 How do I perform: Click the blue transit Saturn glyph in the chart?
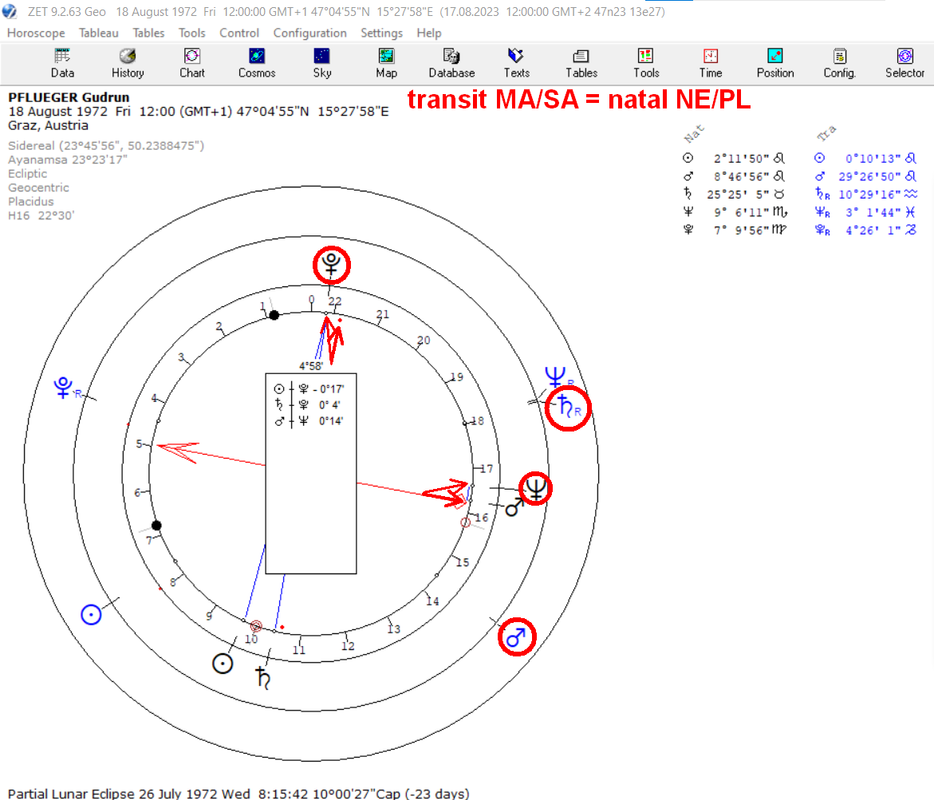click(x=565, y=408)
